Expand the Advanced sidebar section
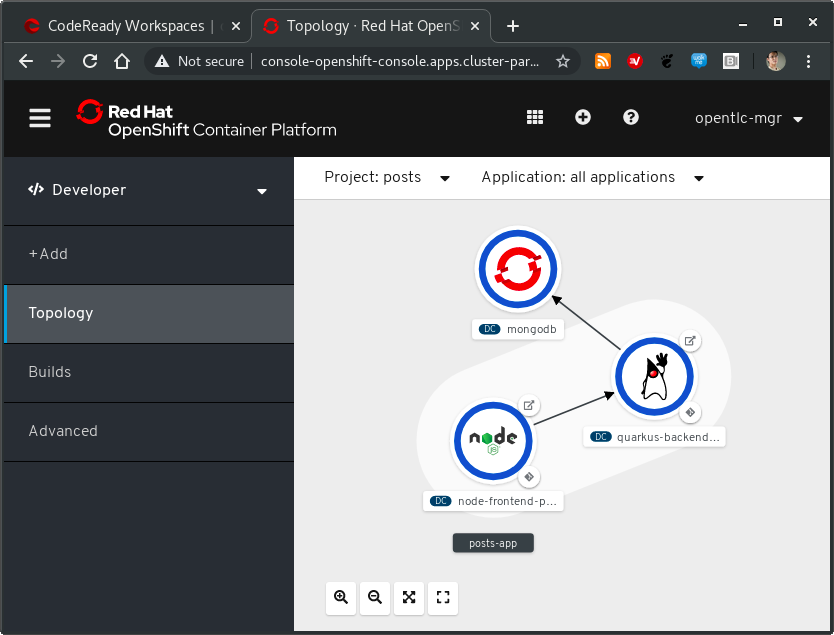 pos(148,431)
